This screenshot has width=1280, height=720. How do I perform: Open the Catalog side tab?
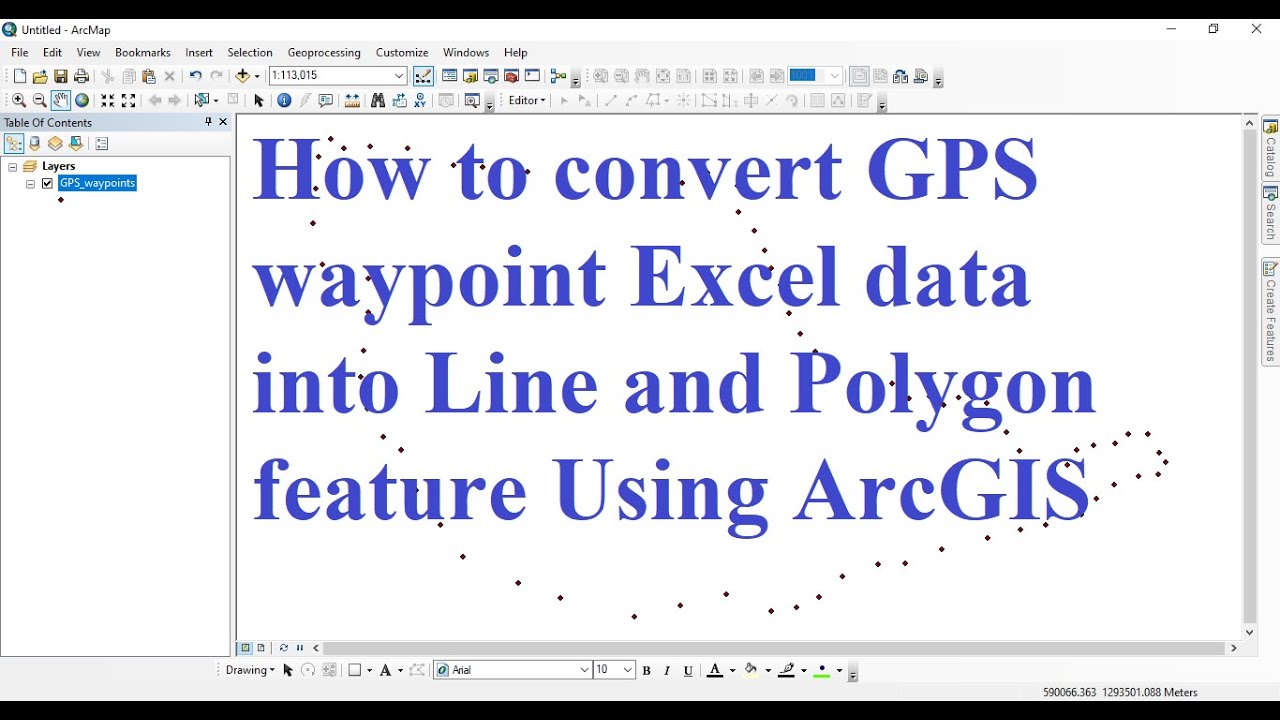(x=1271, y=147)
